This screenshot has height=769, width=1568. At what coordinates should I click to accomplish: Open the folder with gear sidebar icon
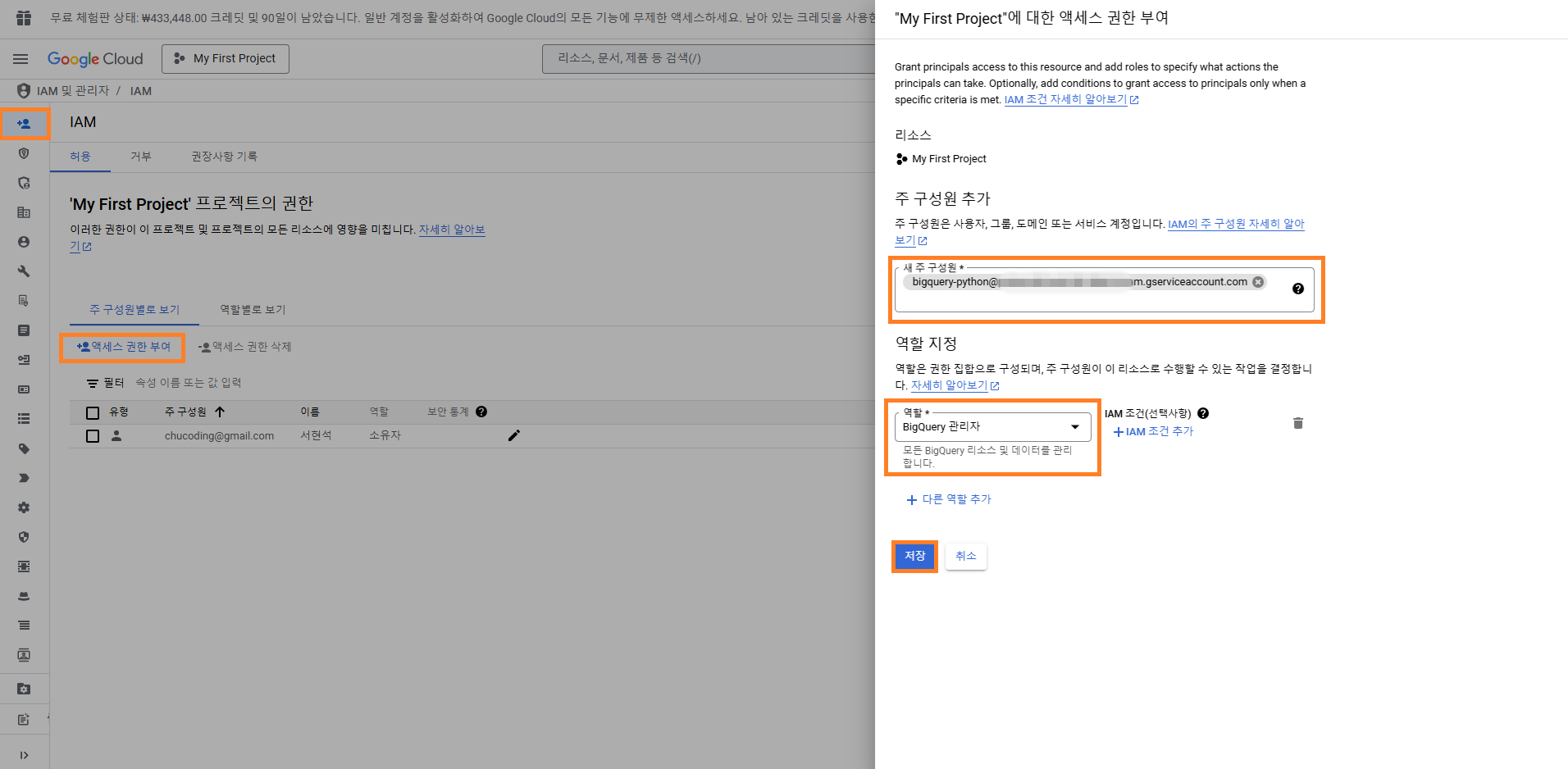[24, 689]
